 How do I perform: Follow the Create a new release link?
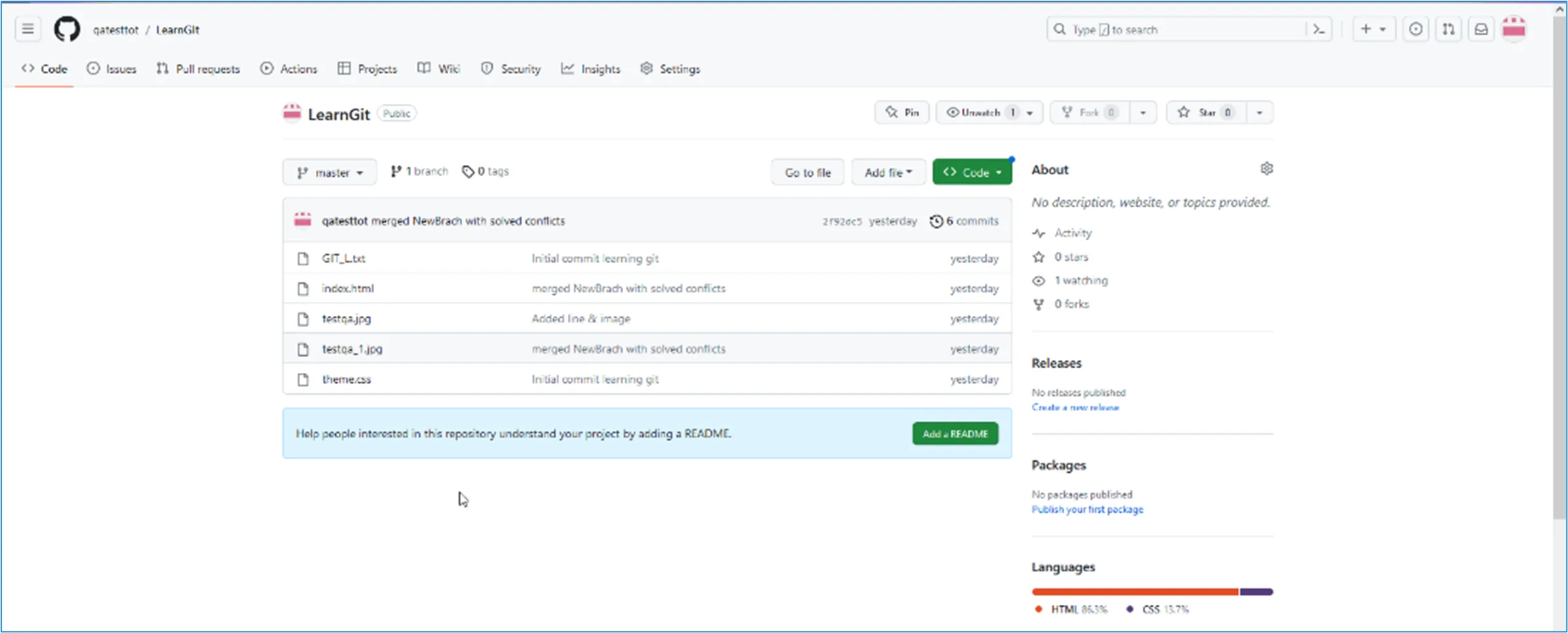coord(1076,407)
